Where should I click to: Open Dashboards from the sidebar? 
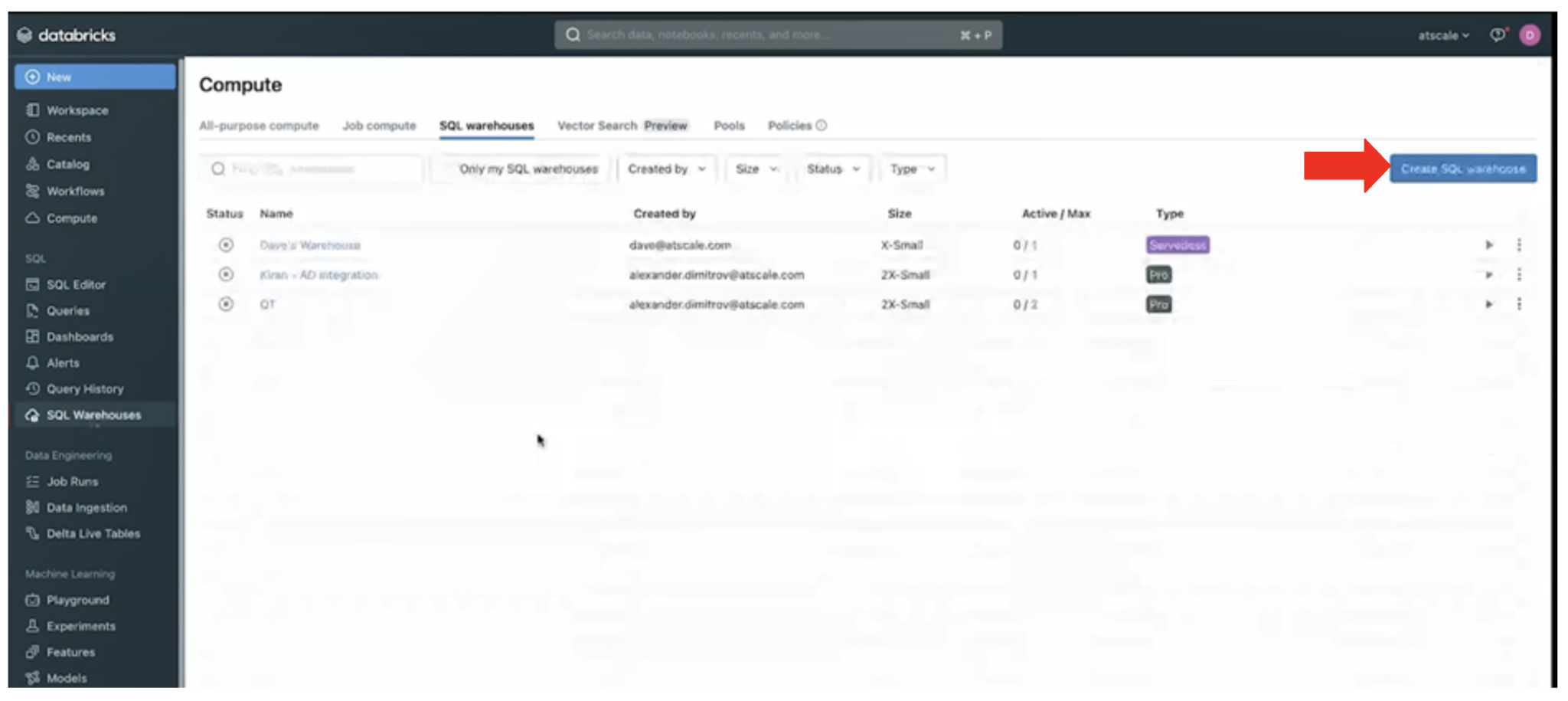point(80,336)
